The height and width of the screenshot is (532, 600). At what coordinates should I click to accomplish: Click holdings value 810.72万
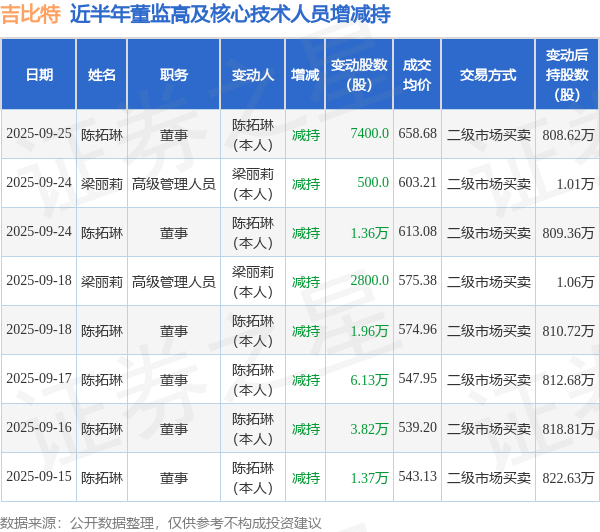tap(568, 331)
